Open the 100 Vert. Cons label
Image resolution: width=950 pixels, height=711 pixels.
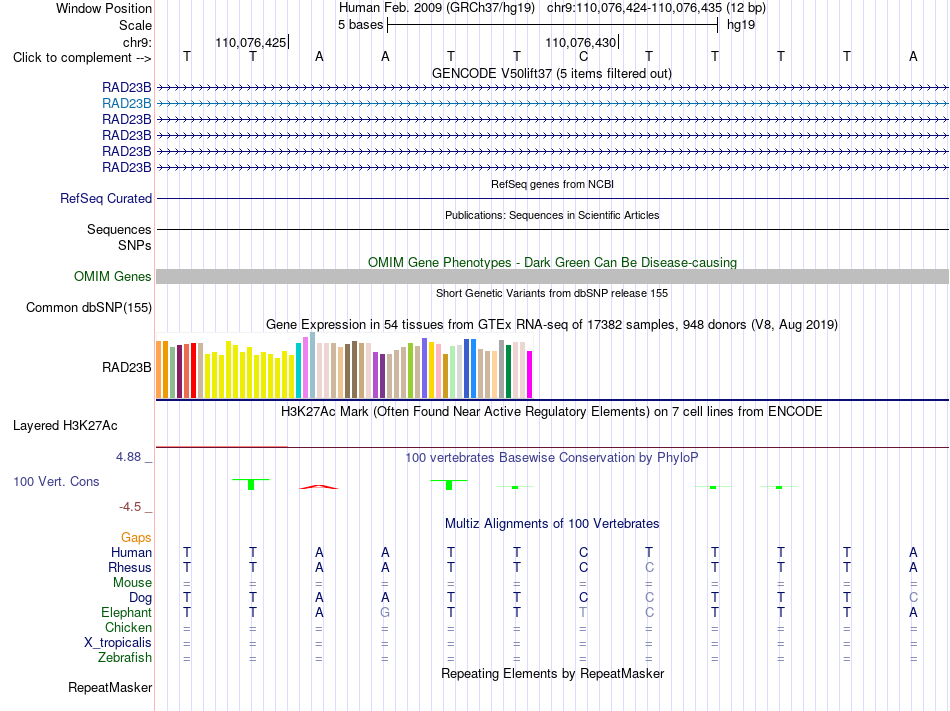56,481
